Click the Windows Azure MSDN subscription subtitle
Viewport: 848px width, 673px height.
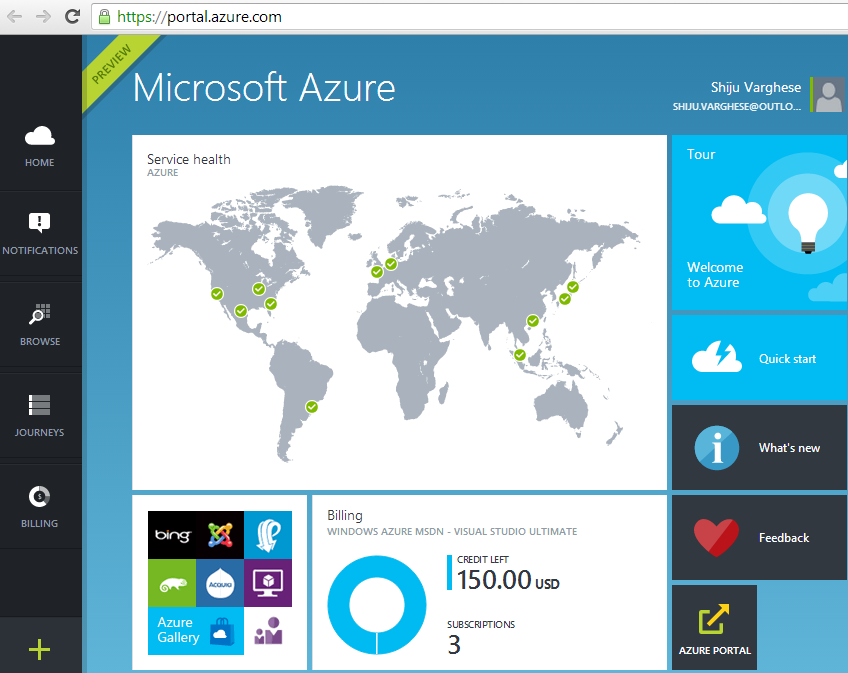coord(452,532)
